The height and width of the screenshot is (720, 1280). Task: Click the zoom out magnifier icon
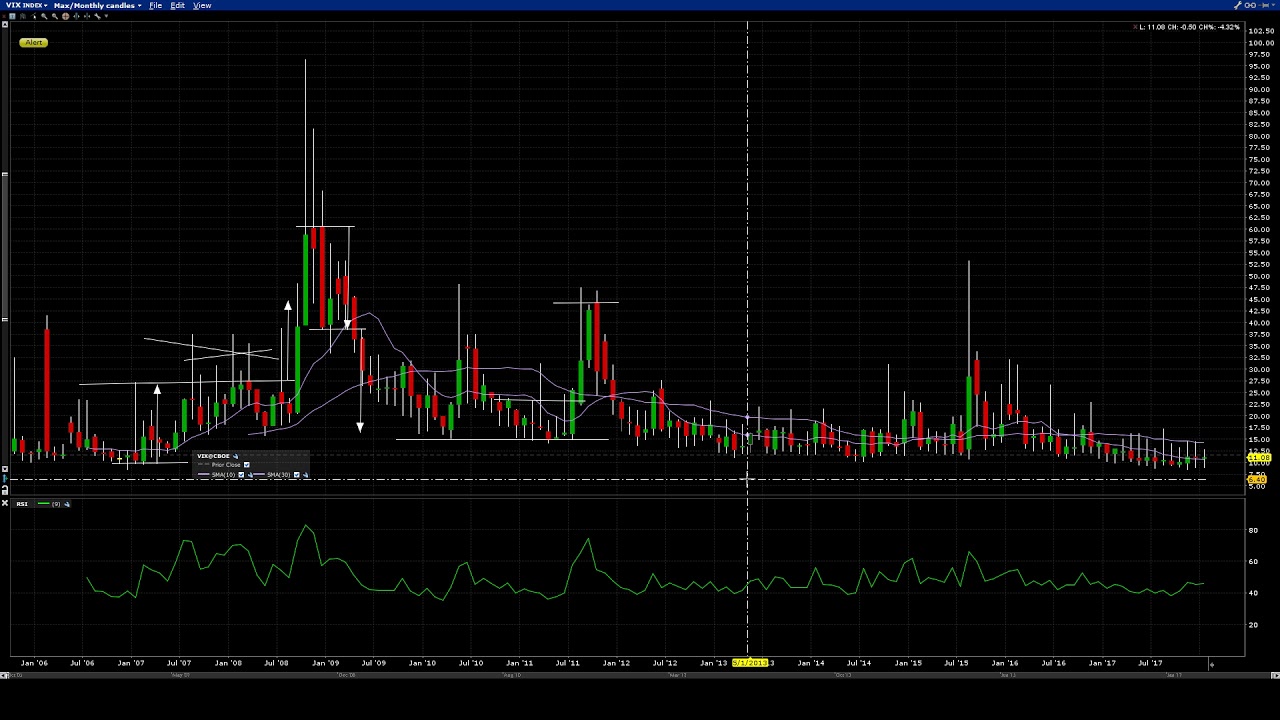click(x=55, y=16)
